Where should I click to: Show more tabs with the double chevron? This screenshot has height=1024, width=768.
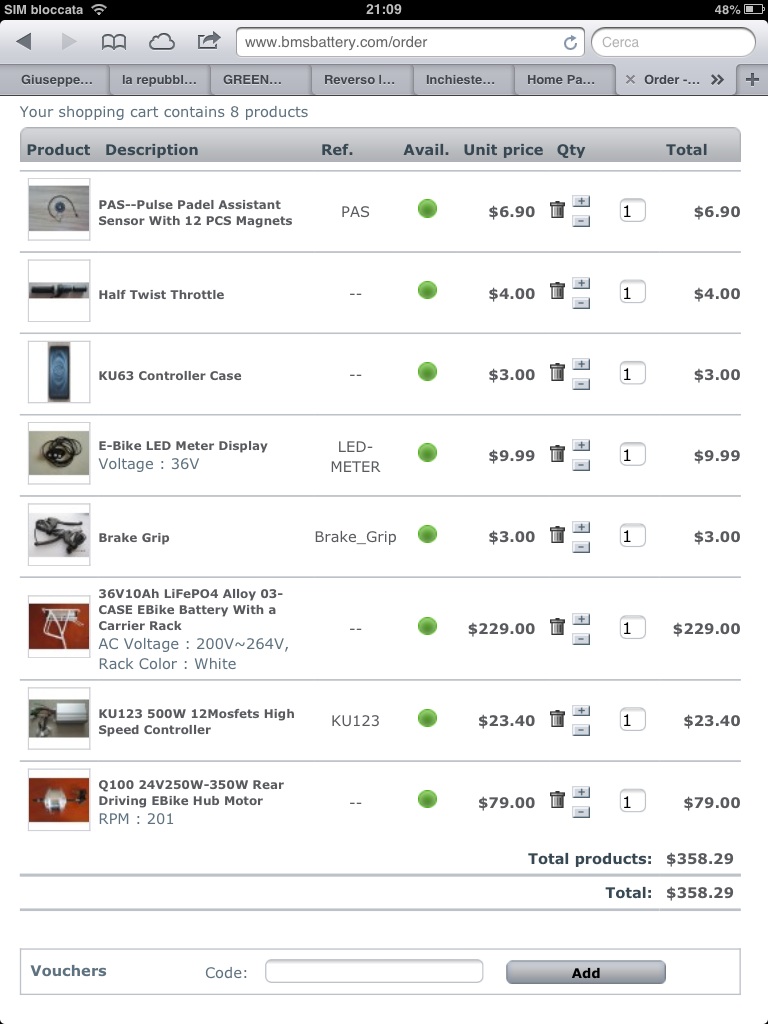(x=717, y=80)
